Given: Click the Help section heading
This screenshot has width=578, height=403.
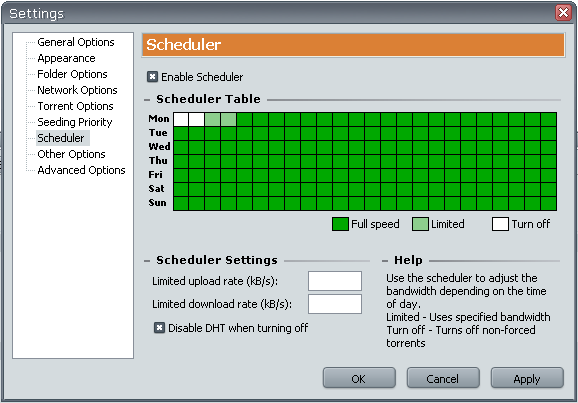Looking at the screenshot, I should coord(408,260).
